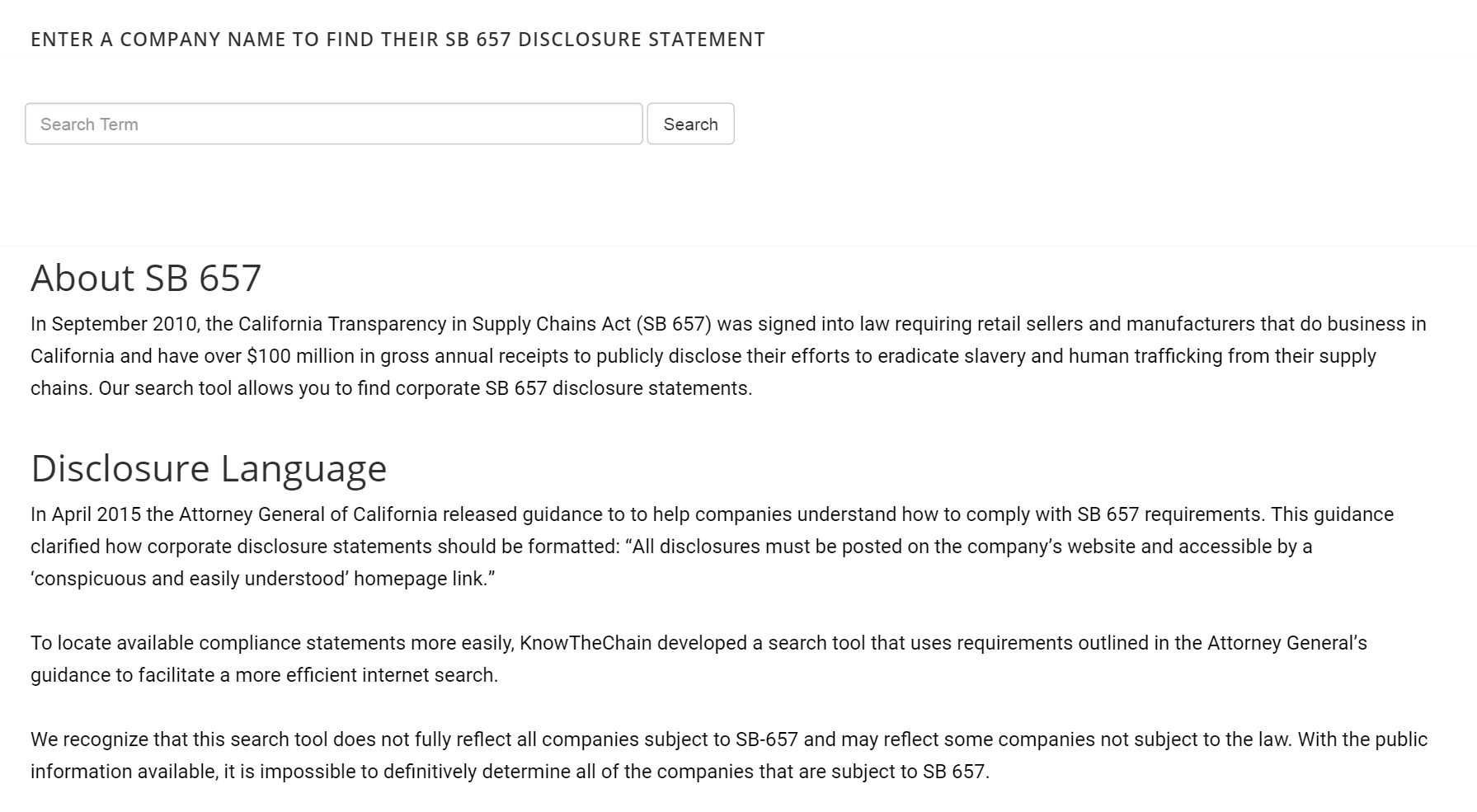This screenshot has height=812, width=1477.
Task: Click the "Disclosure Language" heading
Action: point(209,468)
